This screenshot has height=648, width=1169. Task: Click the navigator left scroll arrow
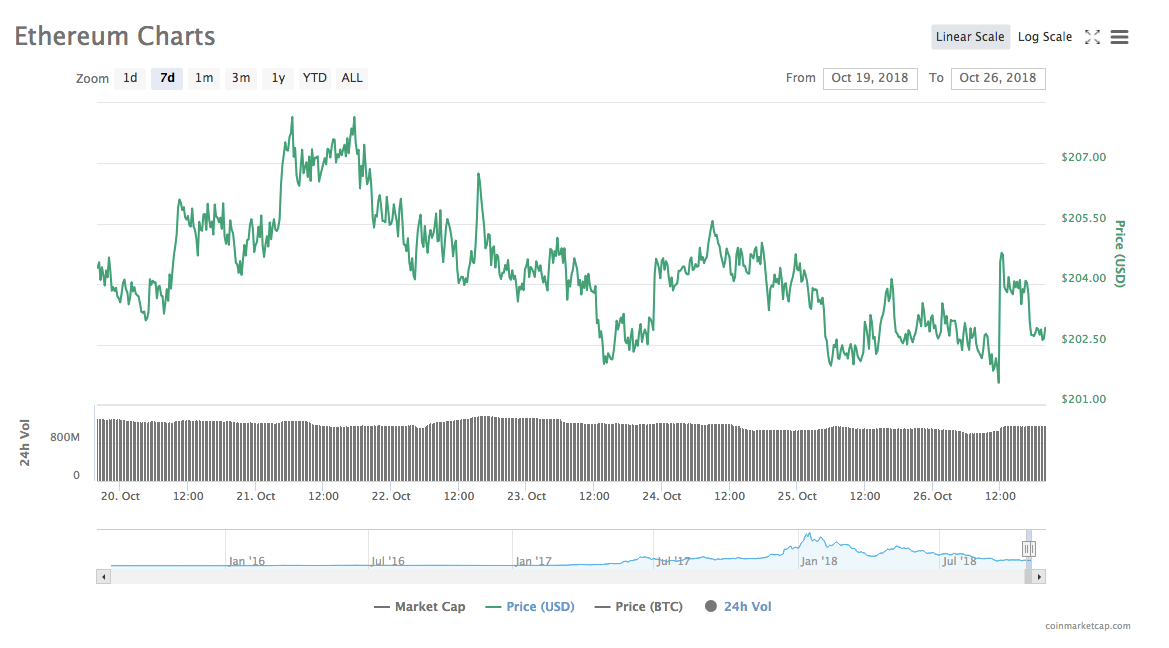pos(104,576)
